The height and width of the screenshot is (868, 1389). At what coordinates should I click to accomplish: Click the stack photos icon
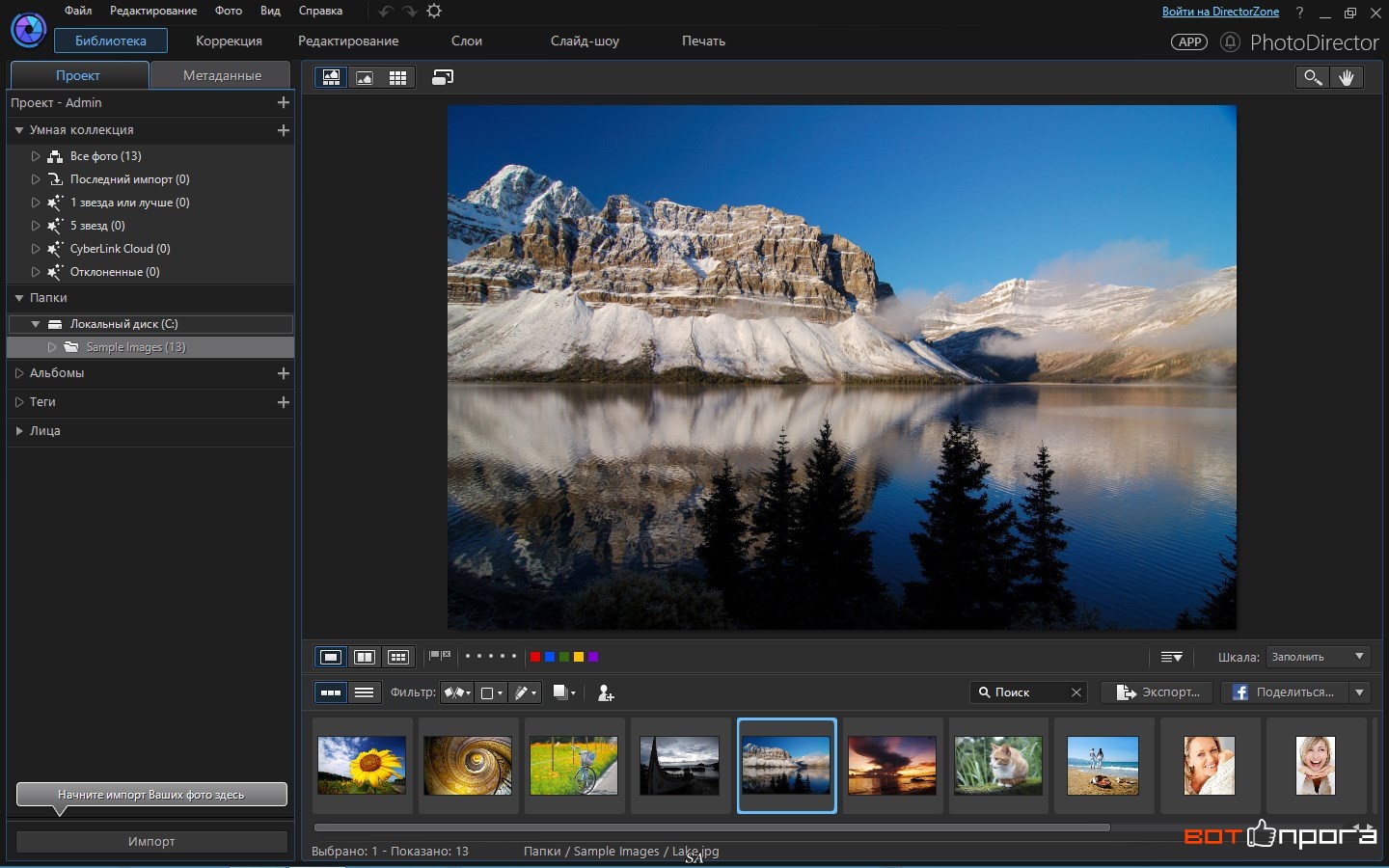click(564, 692)
